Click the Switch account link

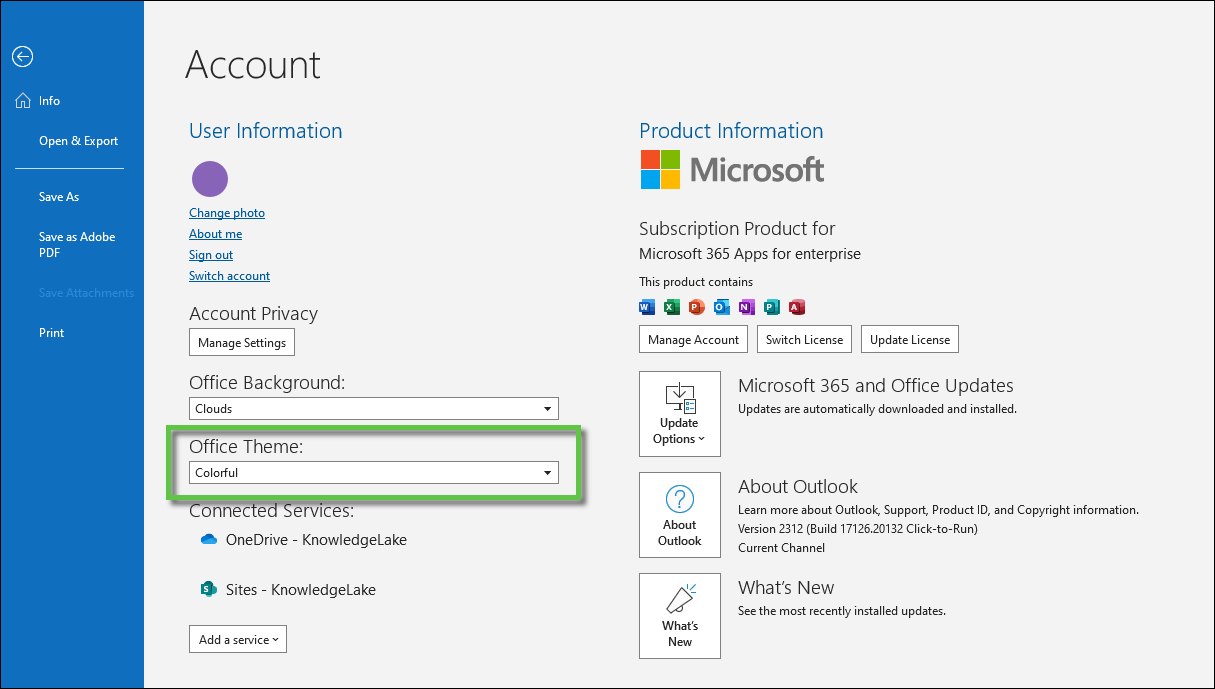point(229,276)
